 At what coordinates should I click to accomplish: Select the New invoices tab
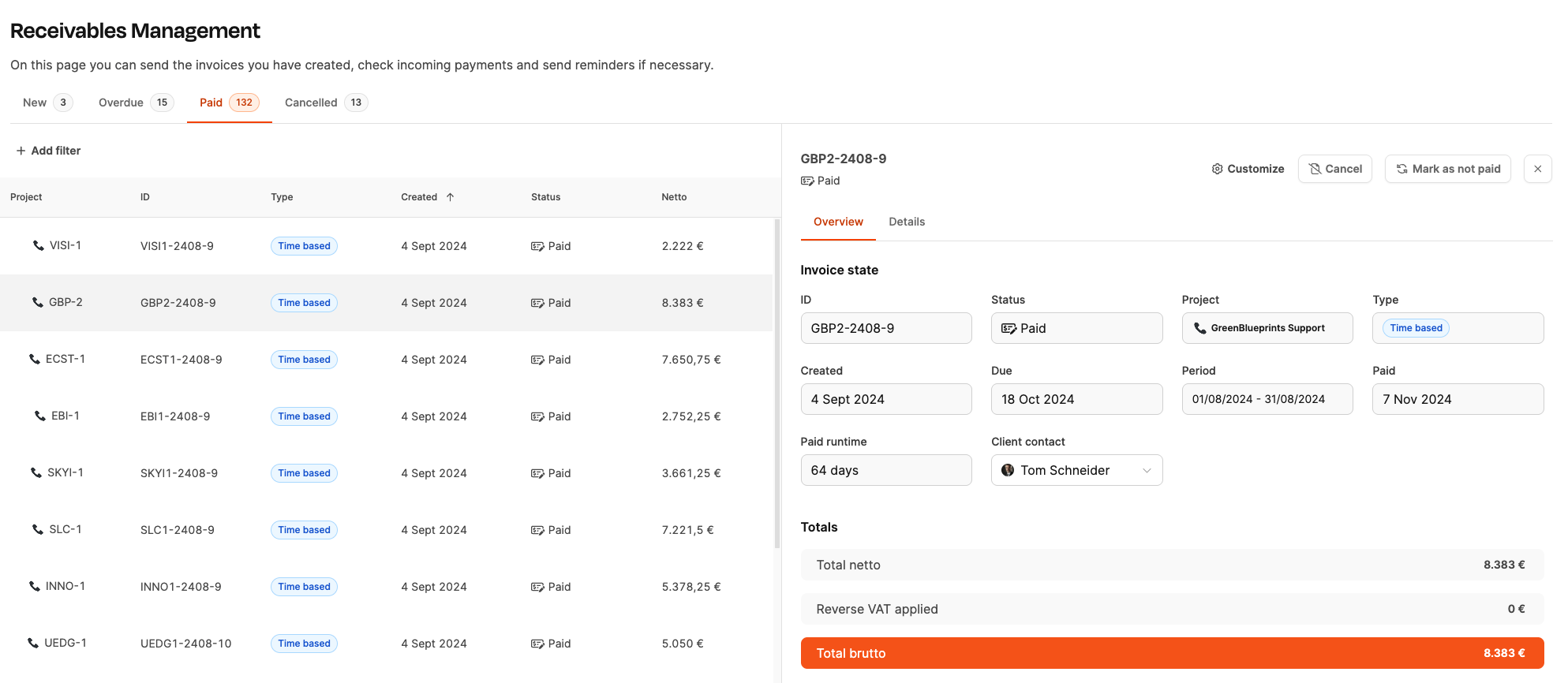[x=47, y=103]
